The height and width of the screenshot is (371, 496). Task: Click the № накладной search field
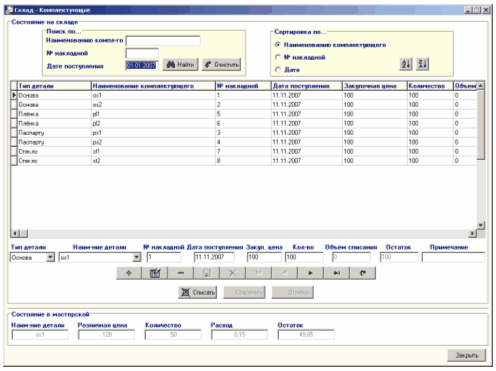pos(142,53)
